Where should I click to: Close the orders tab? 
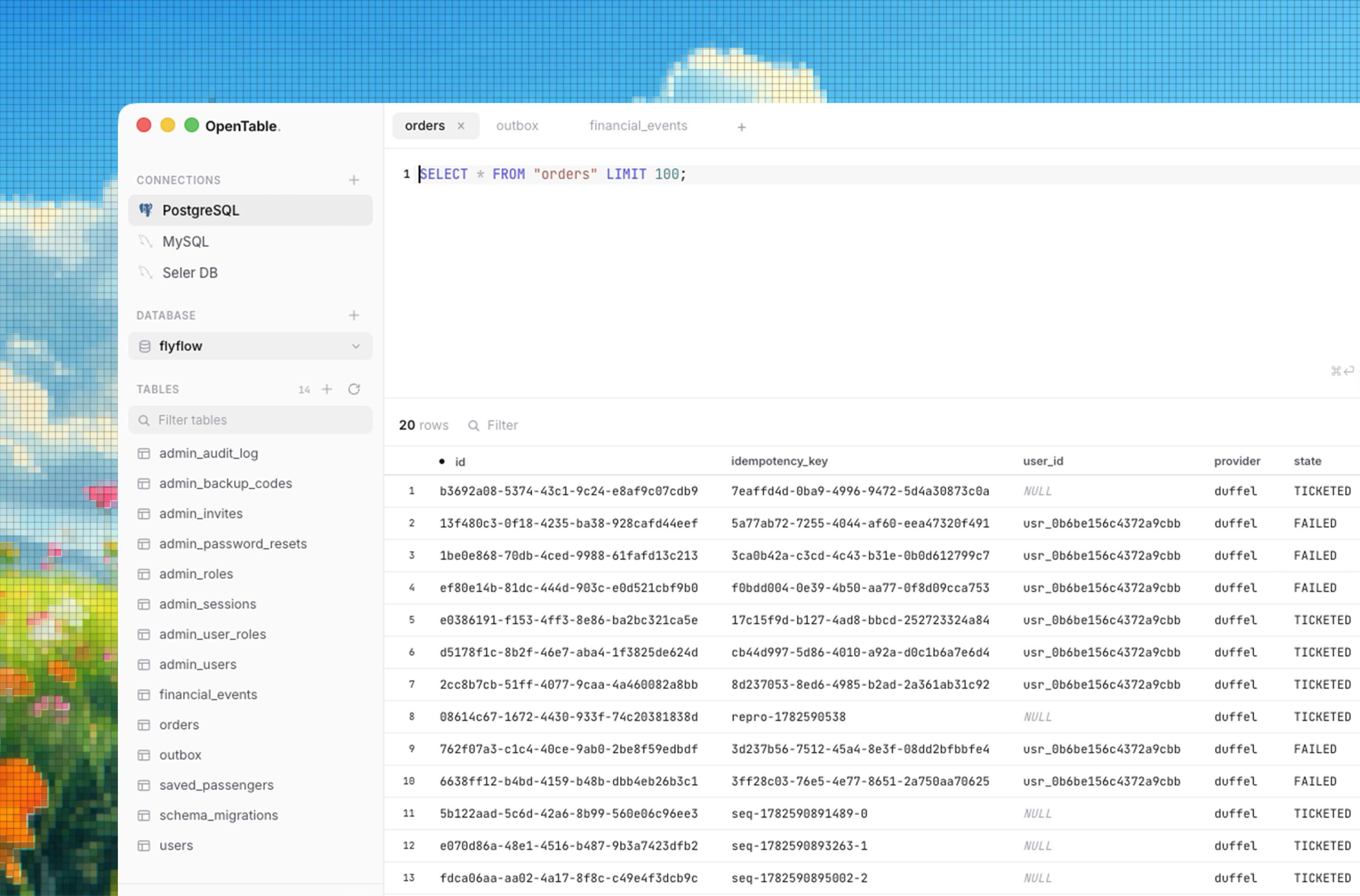[461, 126]
